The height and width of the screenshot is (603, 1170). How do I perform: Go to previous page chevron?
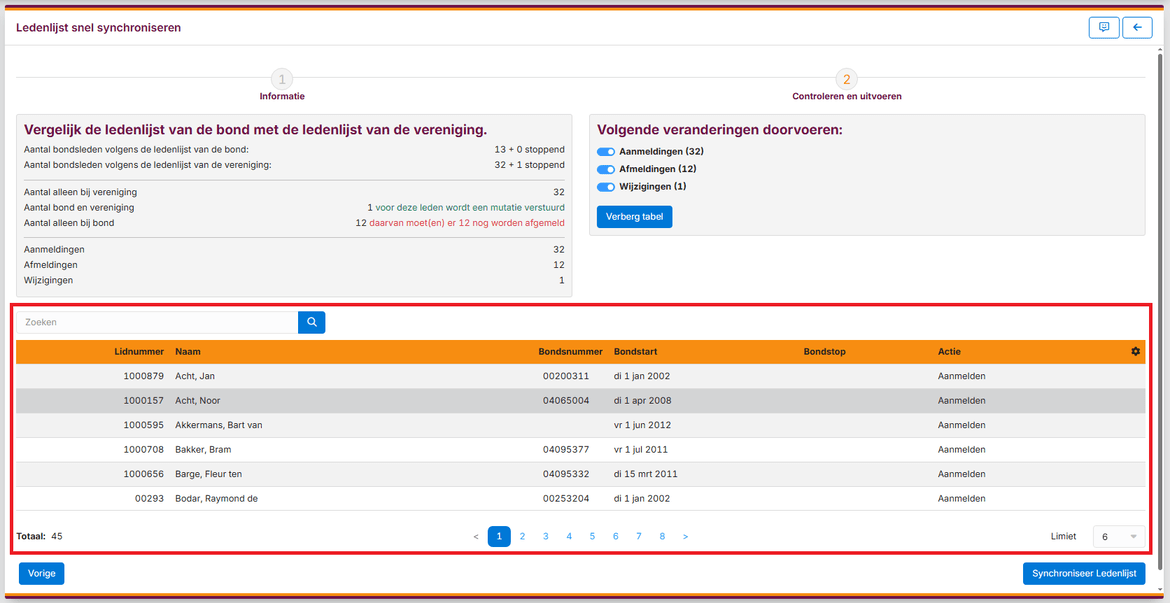(476, 537)
